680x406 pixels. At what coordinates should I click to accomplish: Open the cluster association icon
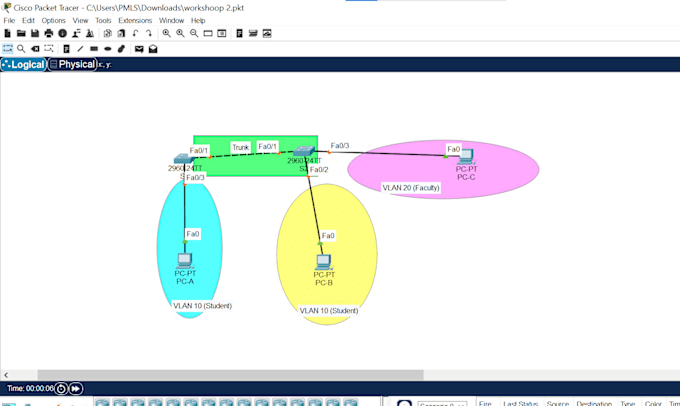[253, 33]
